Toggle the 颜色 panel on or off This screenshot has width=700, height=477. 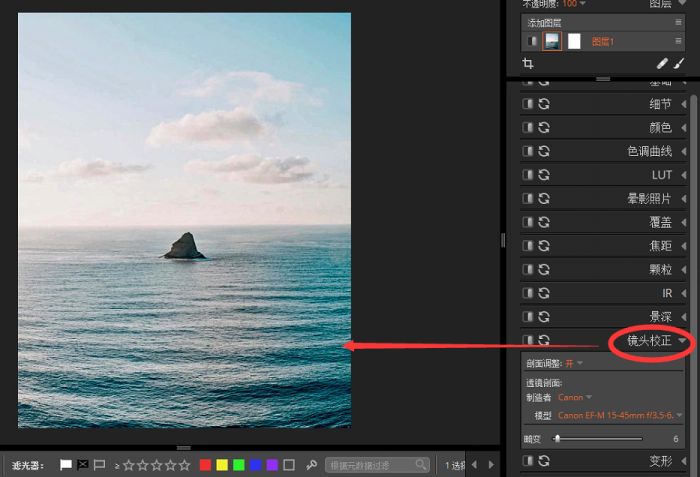(528, 128)
